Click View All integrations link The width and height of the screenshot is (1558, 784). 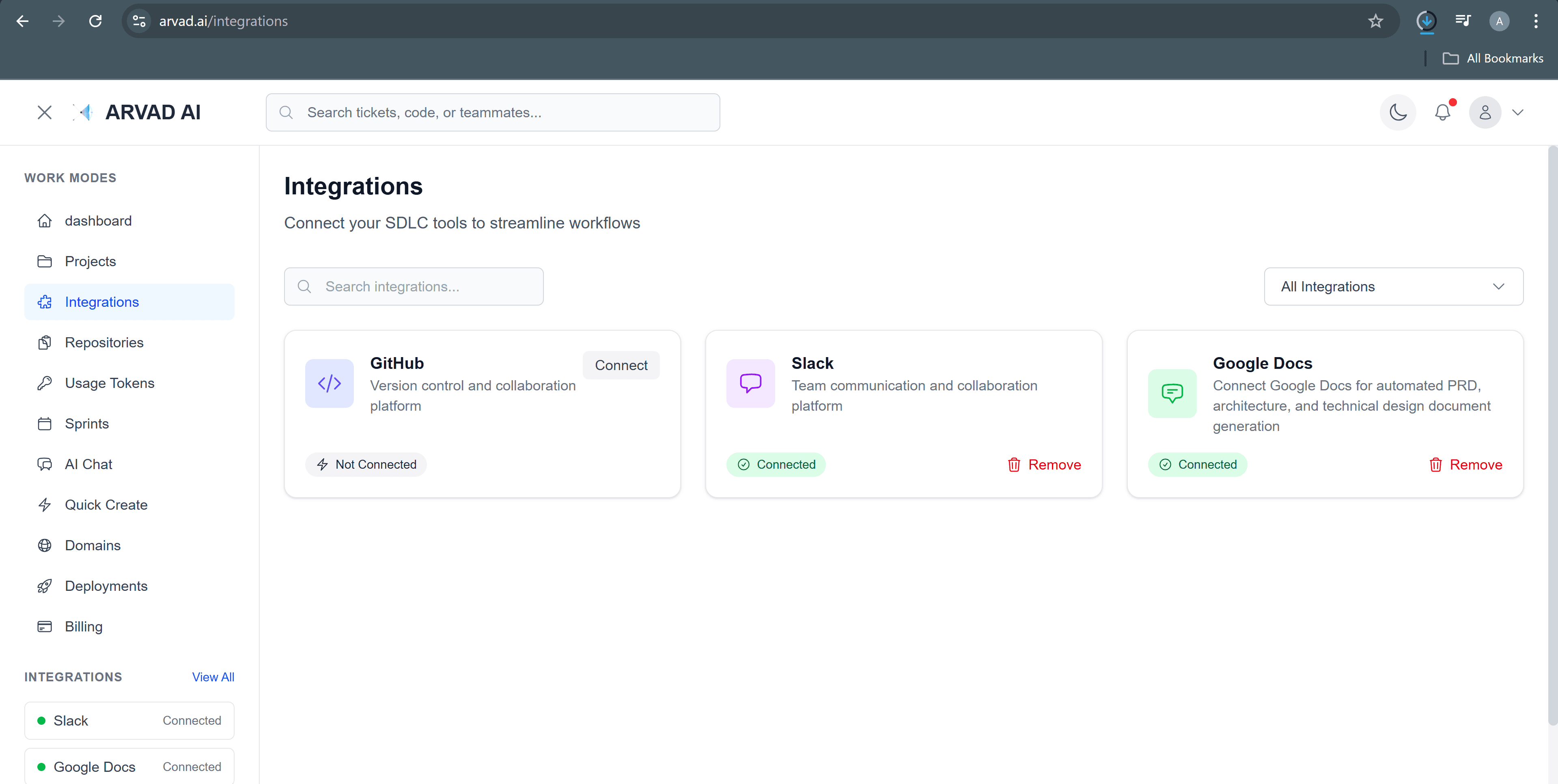pyautogui.click(x=213, y=676)
